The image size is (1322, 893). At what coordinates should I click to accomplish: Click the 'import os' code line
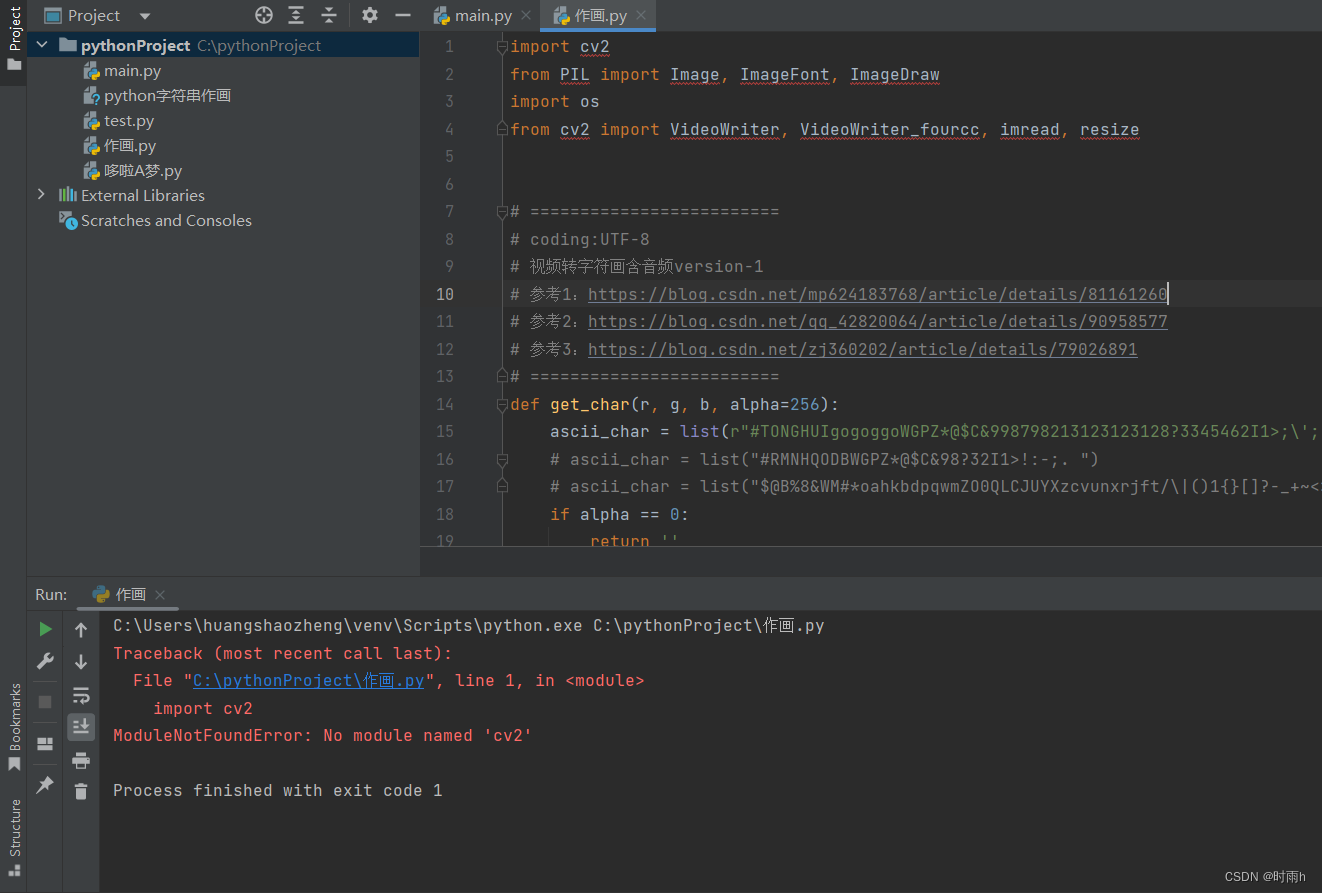[555, 101]
